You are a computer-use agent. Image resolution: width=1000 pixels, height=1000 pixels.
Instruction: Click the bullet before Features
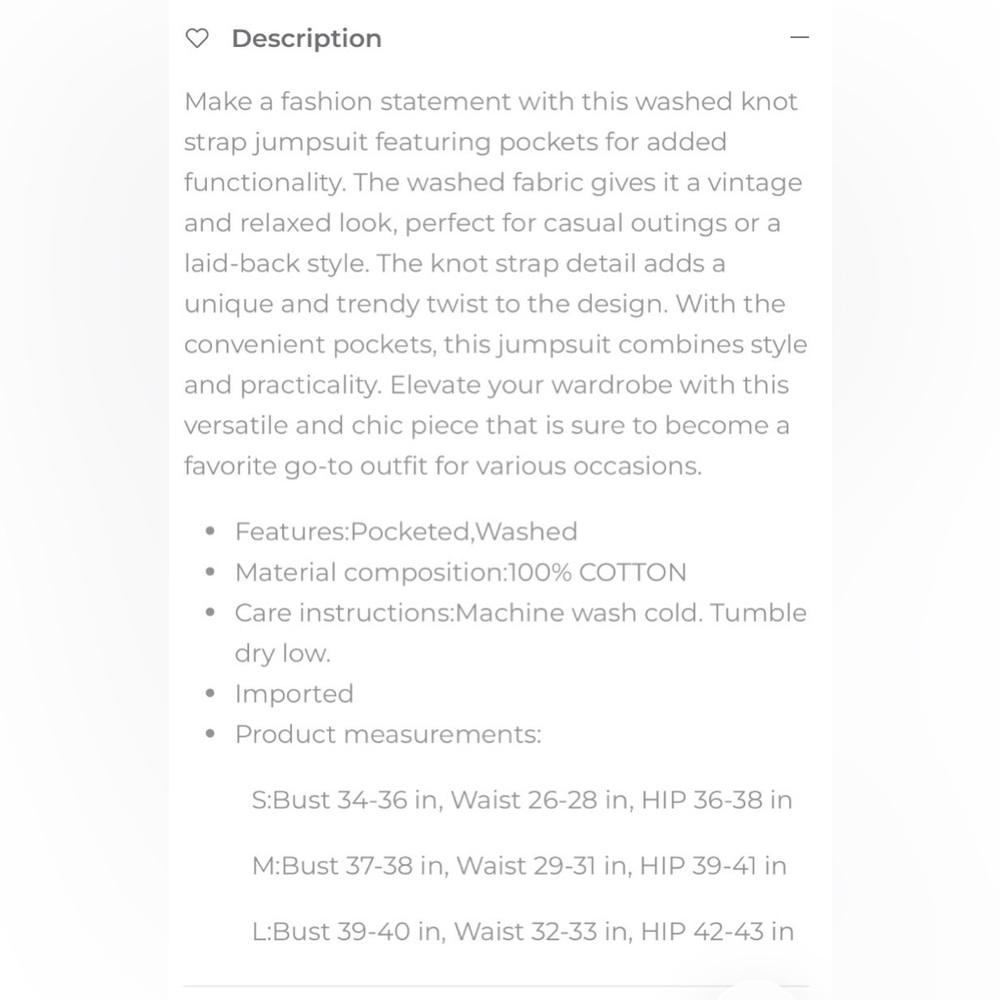click(x=210, y=531)
